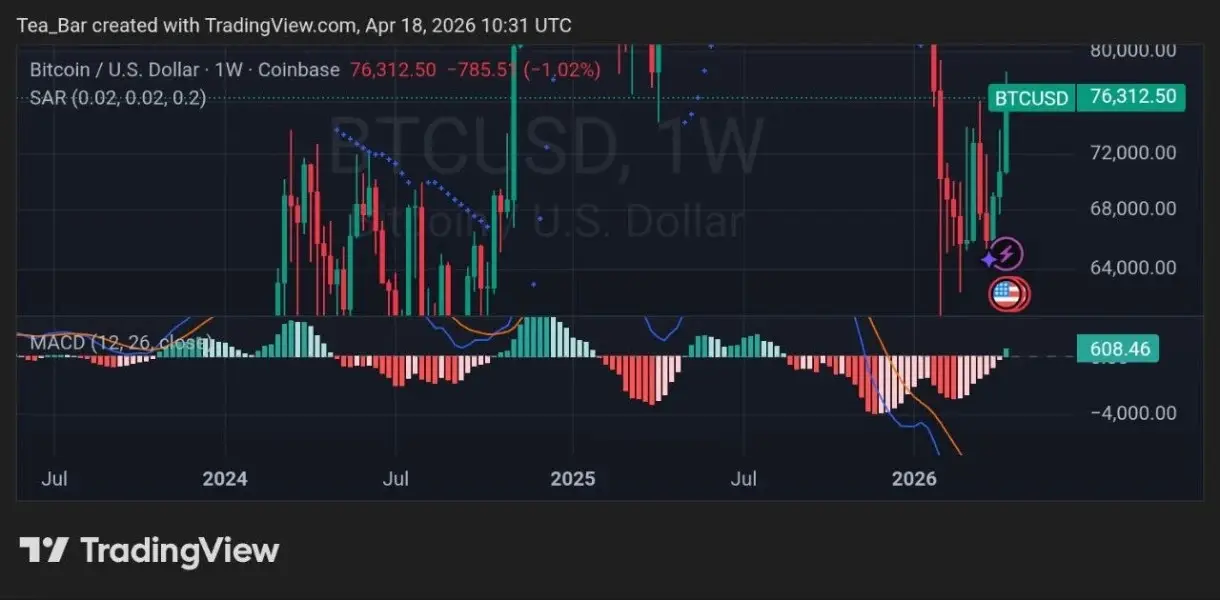1220x600 pixels.
Task: Toggle visibility of the SAR (0.02, 0.02, 0.2) indicator
Action: coord(117,98)
